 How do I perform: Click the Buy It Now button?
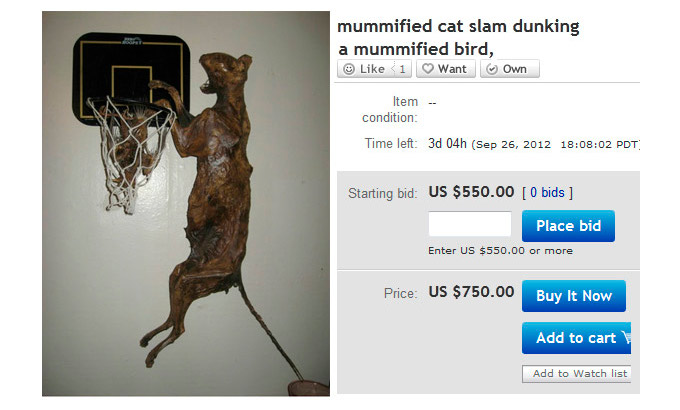(574, 296)
